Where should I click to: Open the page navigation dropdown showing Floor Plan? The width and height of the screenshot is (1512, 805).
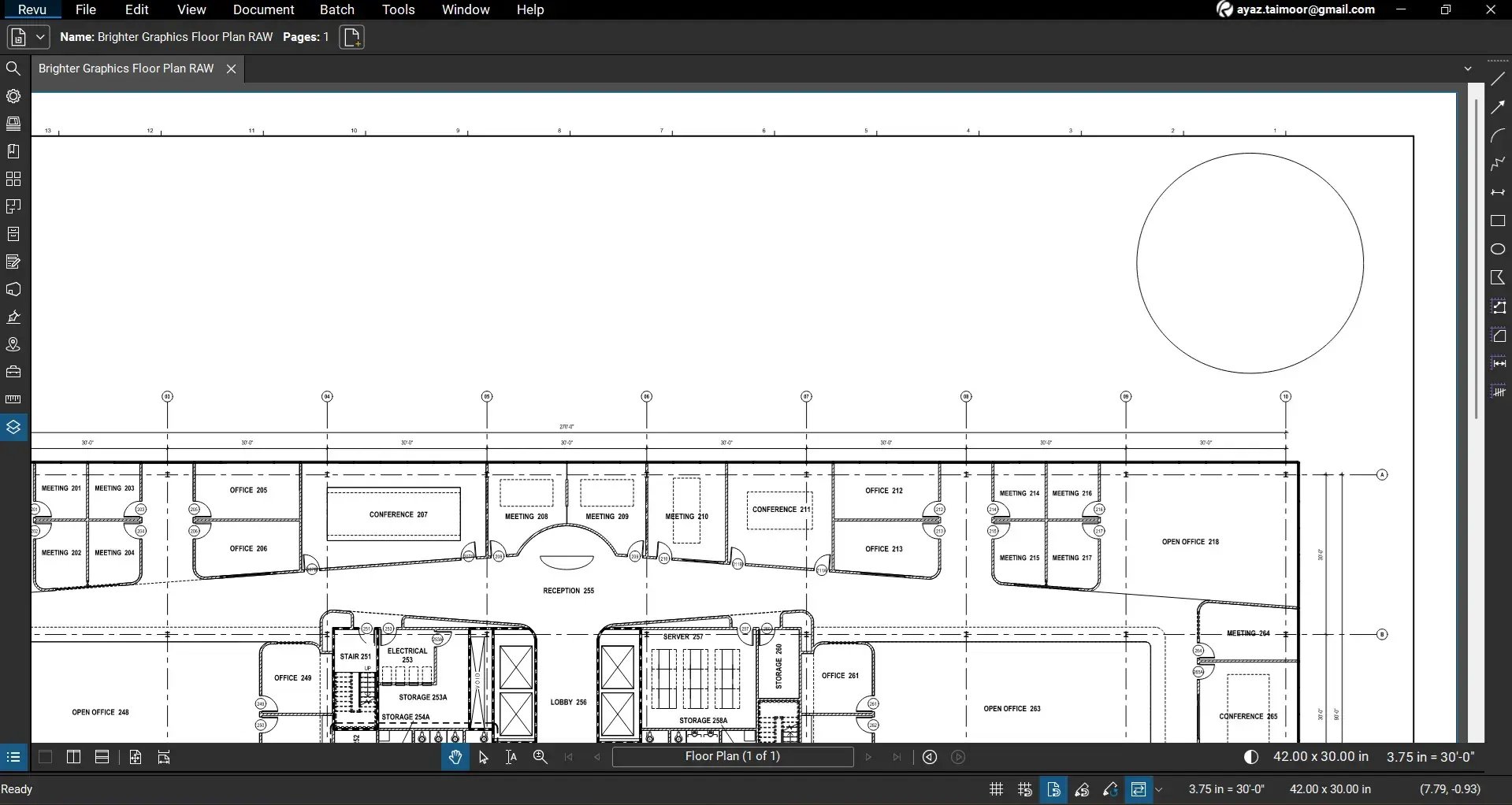pyautogui.click(x=733, y=757)
